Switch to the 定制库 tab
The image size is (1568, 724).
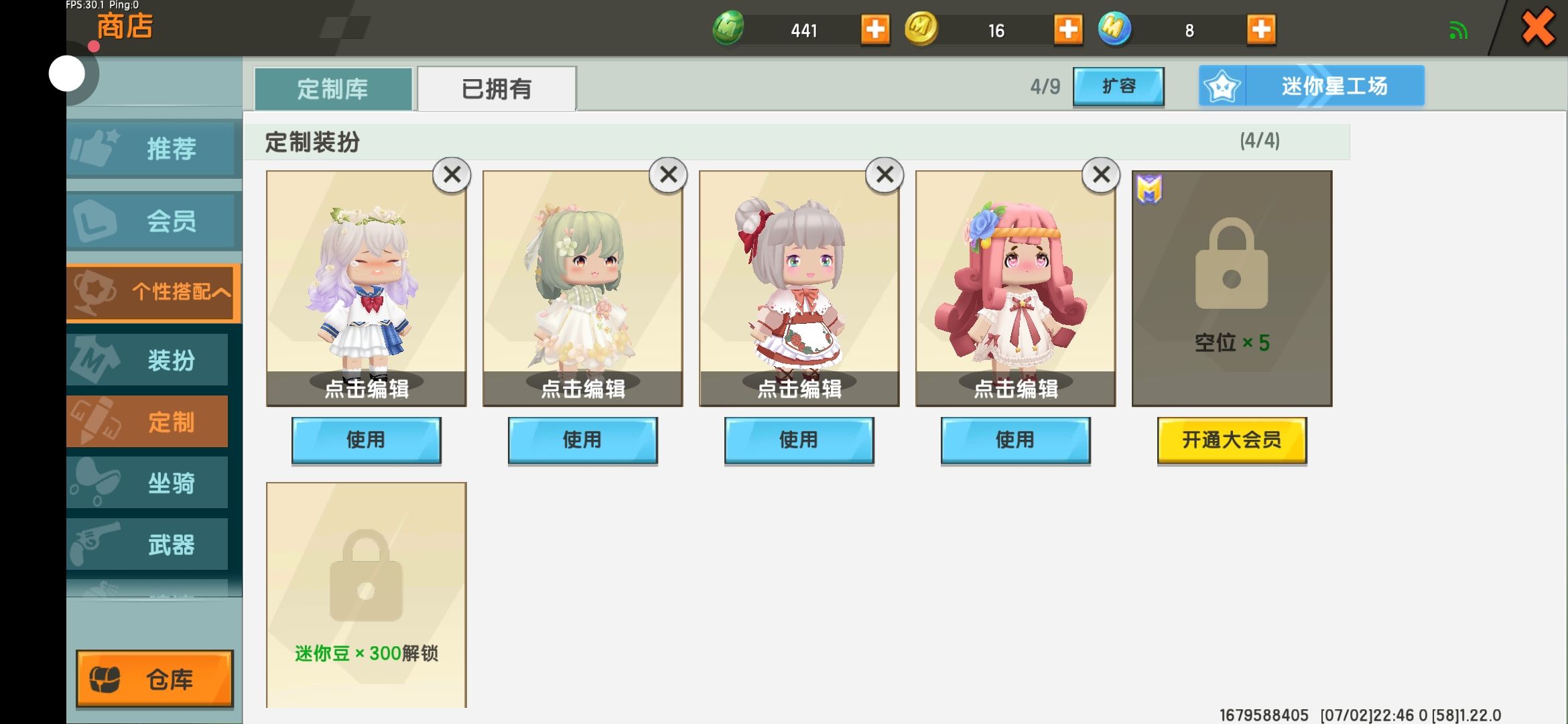(x=333, y=88)
